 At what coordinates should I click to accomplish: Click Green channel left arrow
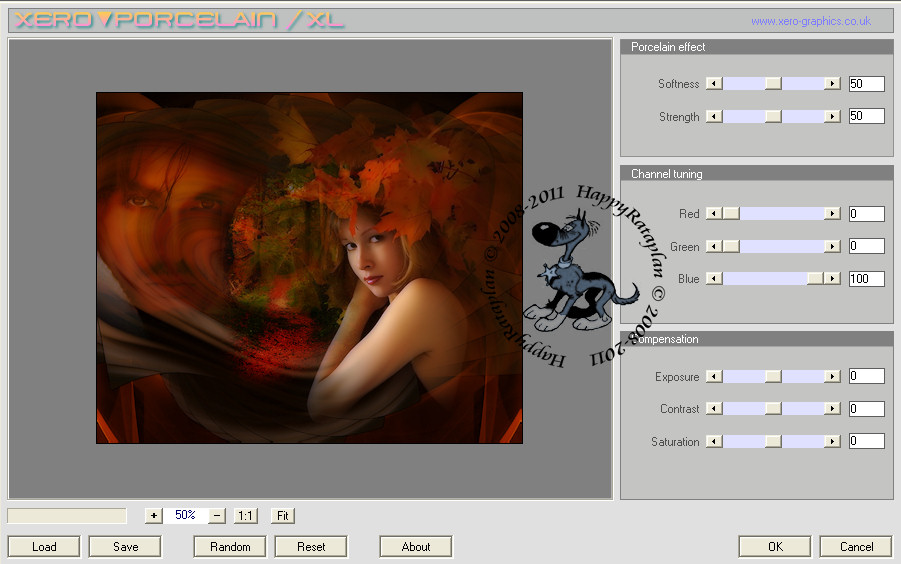pyautogui.click(x=714, y=246)
